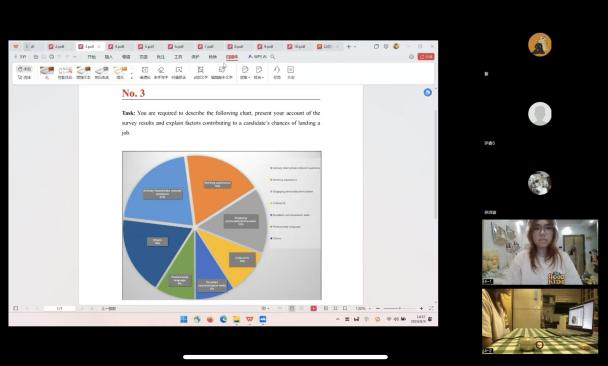Enter full screen from status bar corner
Viewport: 608px width, 366px height.
point(431,308)
